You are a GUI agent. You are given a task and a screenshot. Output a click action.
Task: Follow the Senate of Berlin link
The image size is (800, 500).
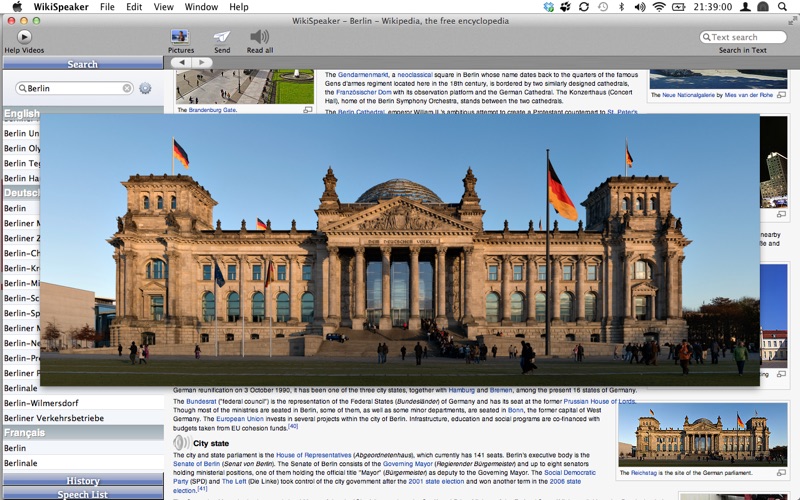pos(196,464)
